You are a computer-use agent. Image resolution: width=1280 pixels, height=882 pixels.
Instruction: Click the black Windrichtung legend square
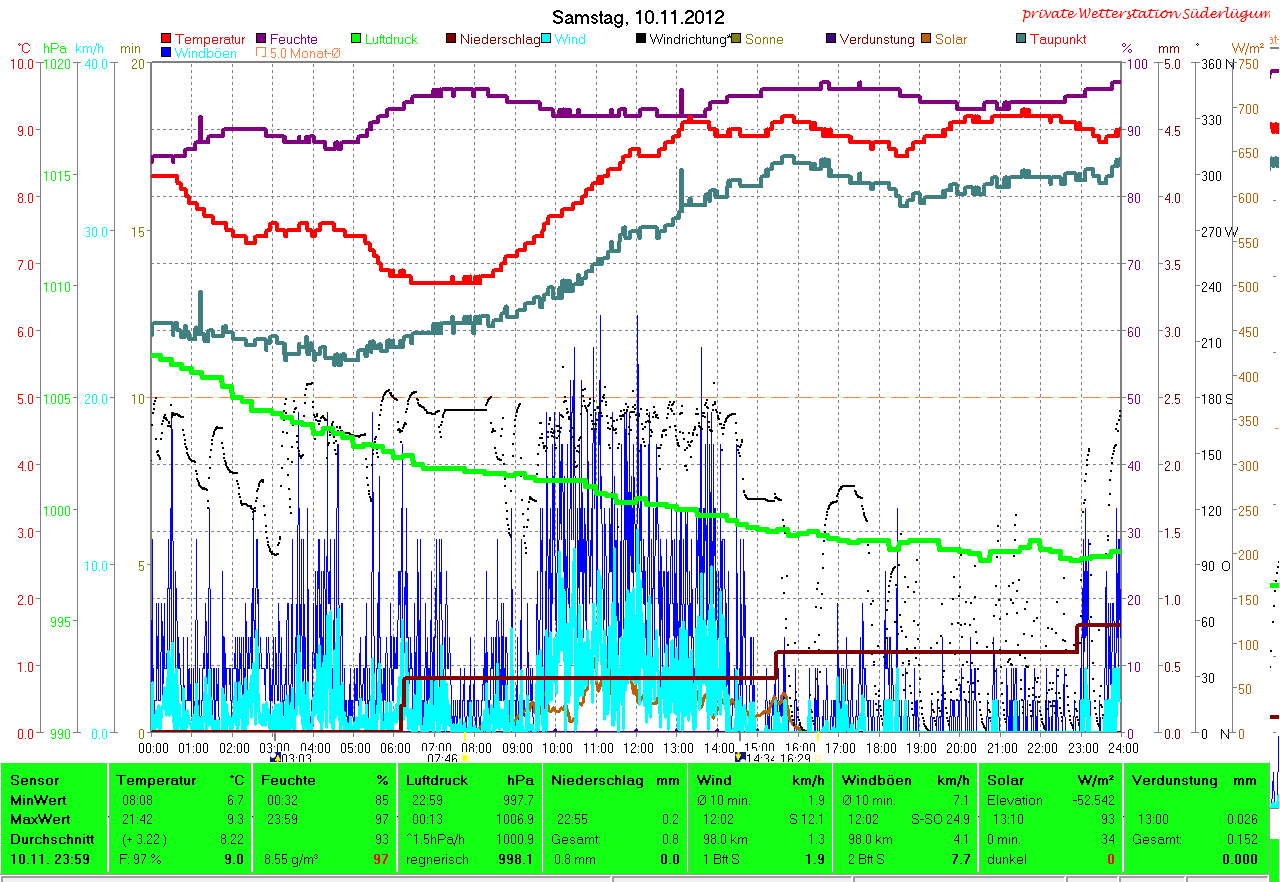tap(641, 40)
